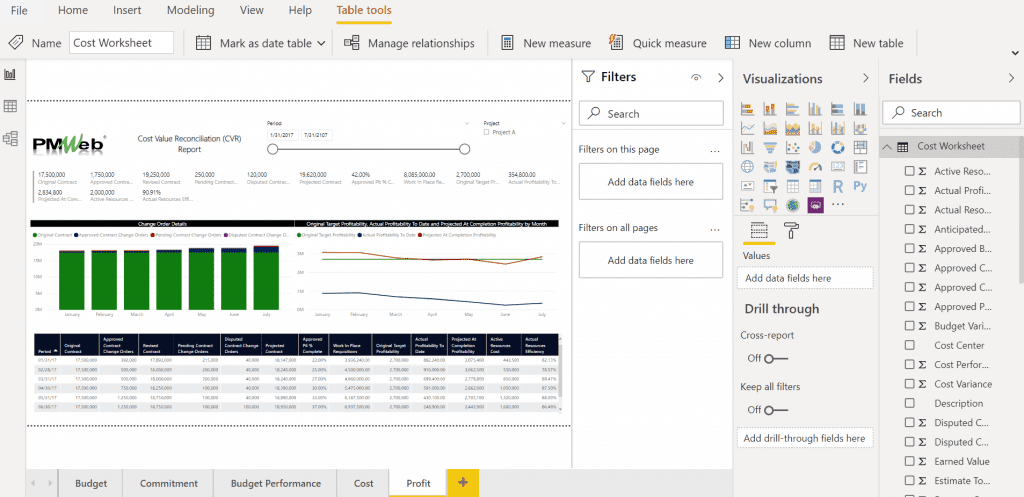The height and width of the screenshot is (497, 1024).
Task: Click the New column button
Action: pyautogui.click(x=768, y=43)
